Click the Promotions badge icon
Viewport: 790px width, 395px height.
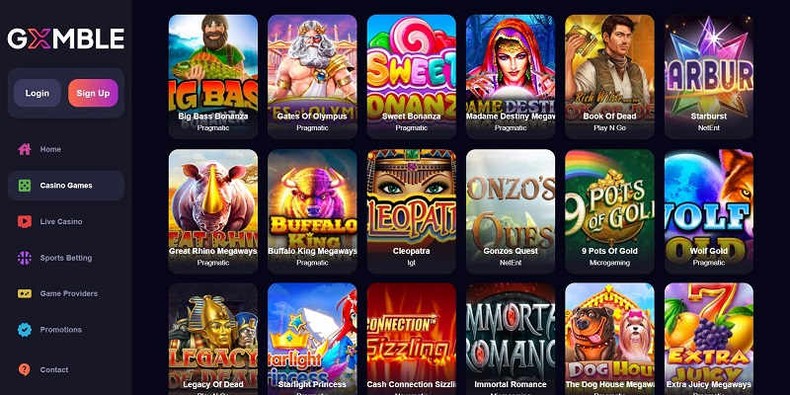[x=24, y=330]
